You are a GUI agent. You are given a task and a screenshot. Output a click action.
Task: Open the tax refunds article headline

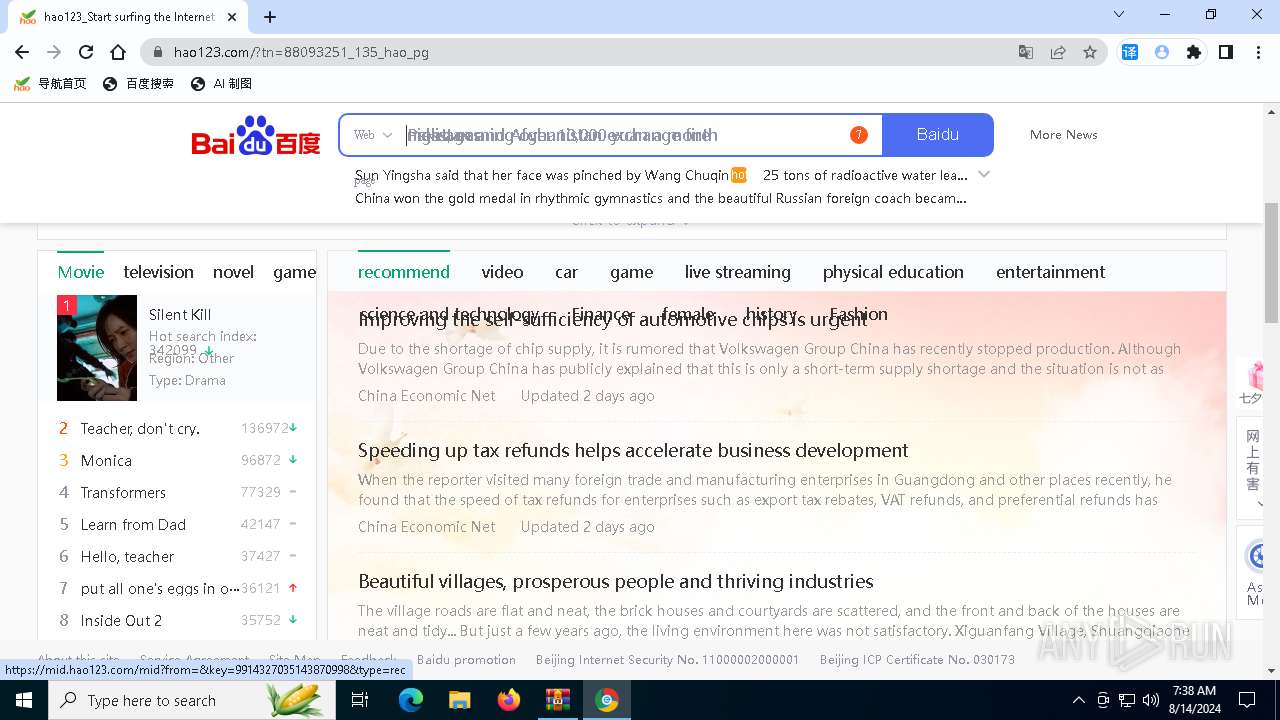[633, 450]
